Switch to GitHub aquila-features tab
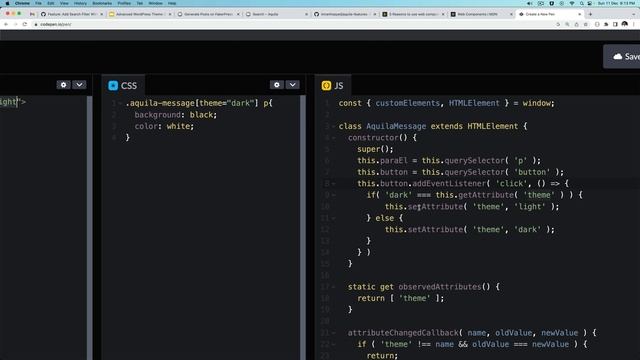This screenshot has height=360, width=640. (x=344, y=14)
